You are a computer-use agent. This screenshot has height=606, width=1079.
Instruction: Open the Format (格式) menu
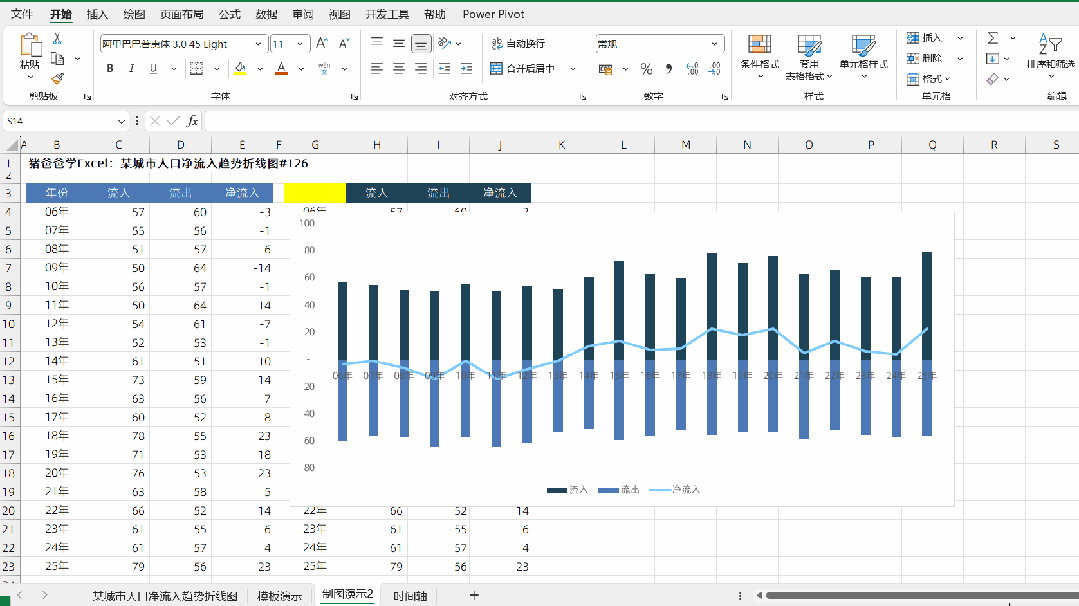[x=928, y=79]
